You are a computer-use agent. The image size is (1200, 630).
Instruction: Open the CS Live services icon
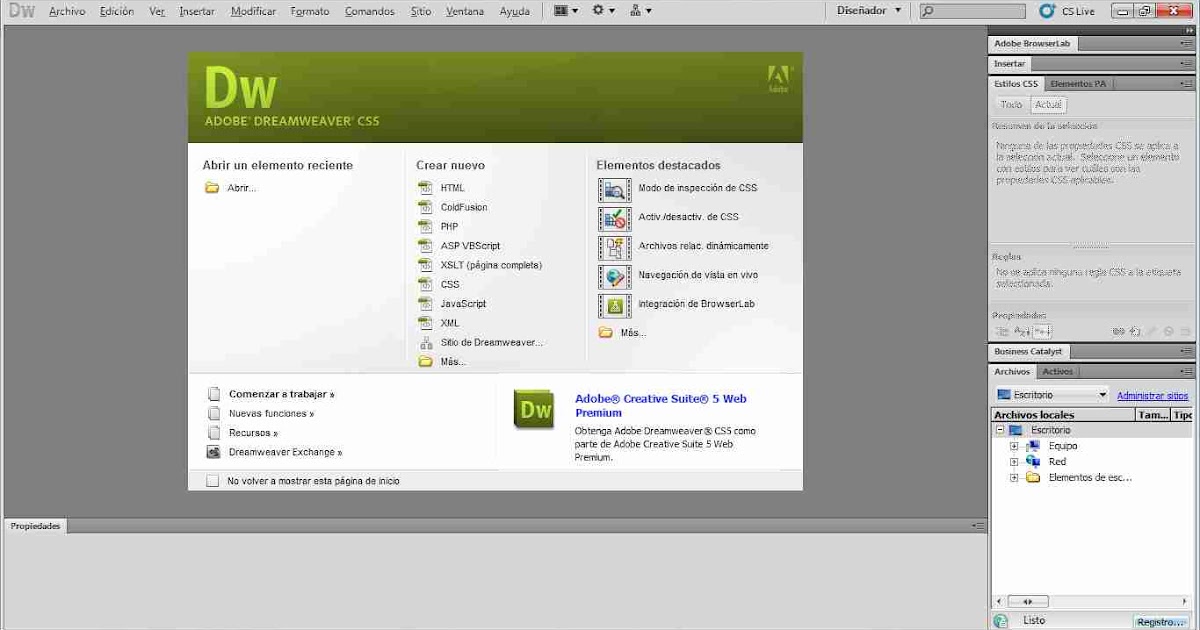pos(1047,11)
